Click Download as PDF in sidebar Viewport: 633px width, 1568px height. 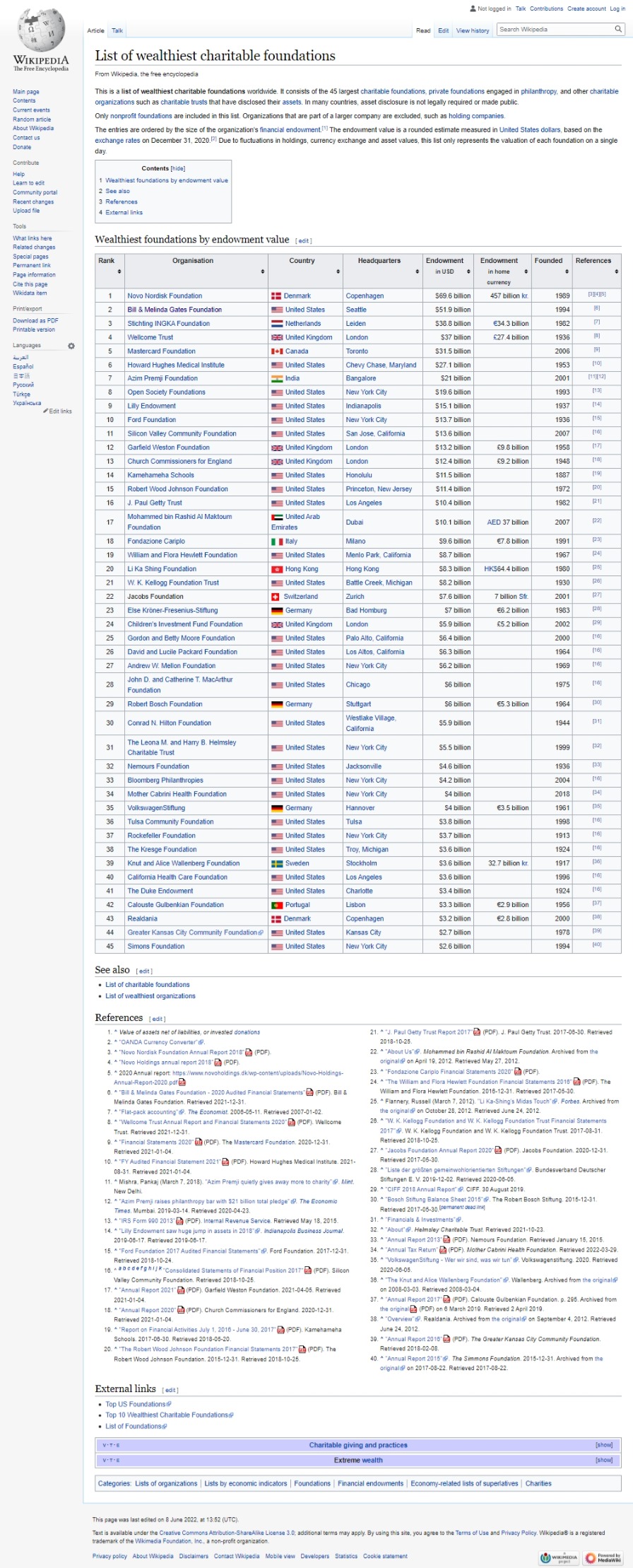click(35, 320)
